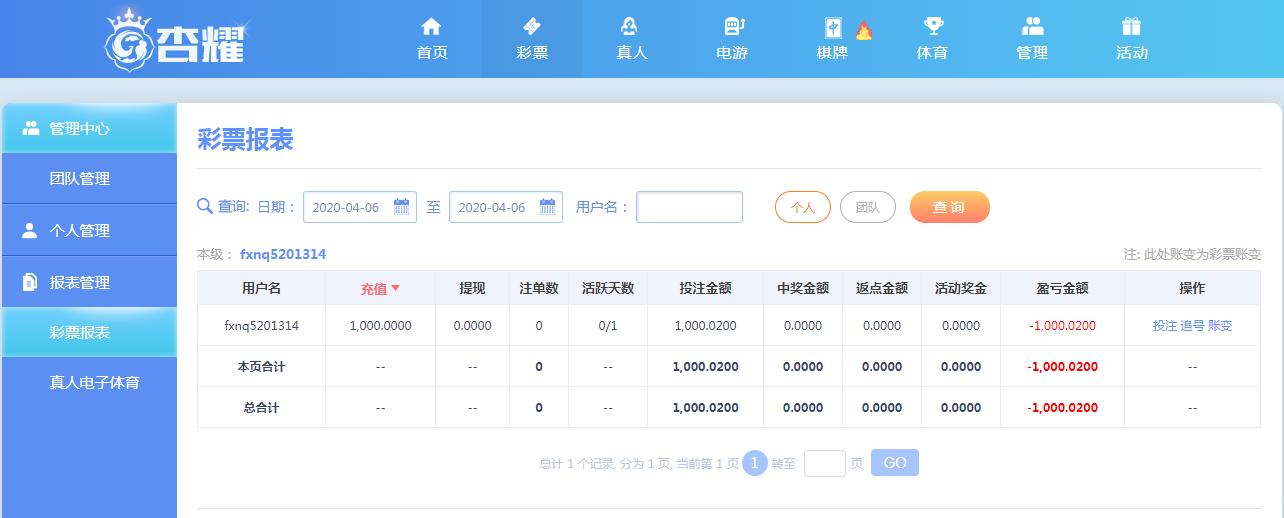Screen dimensions: 1284x518
Task: Open calendar icon of start date
Action: 401,207
